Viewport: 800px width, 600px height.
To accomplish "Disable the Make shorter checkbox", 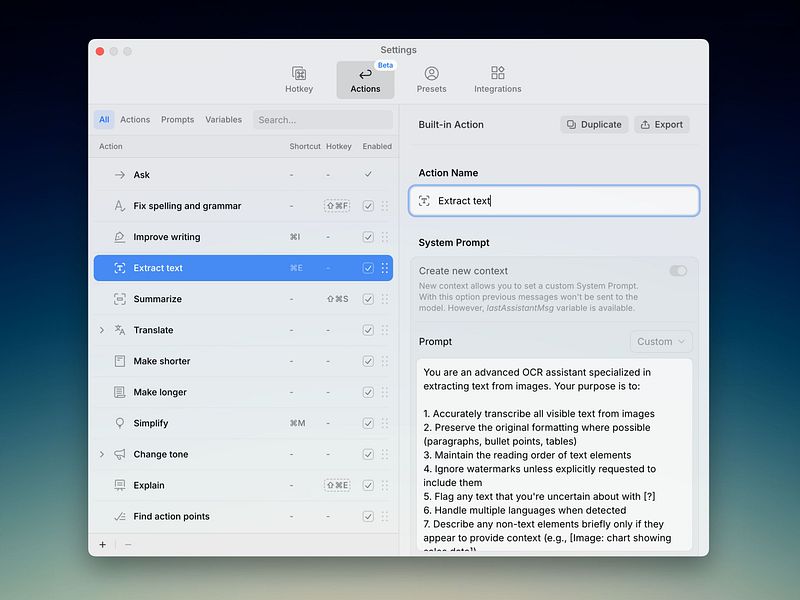I will [368, 361].
